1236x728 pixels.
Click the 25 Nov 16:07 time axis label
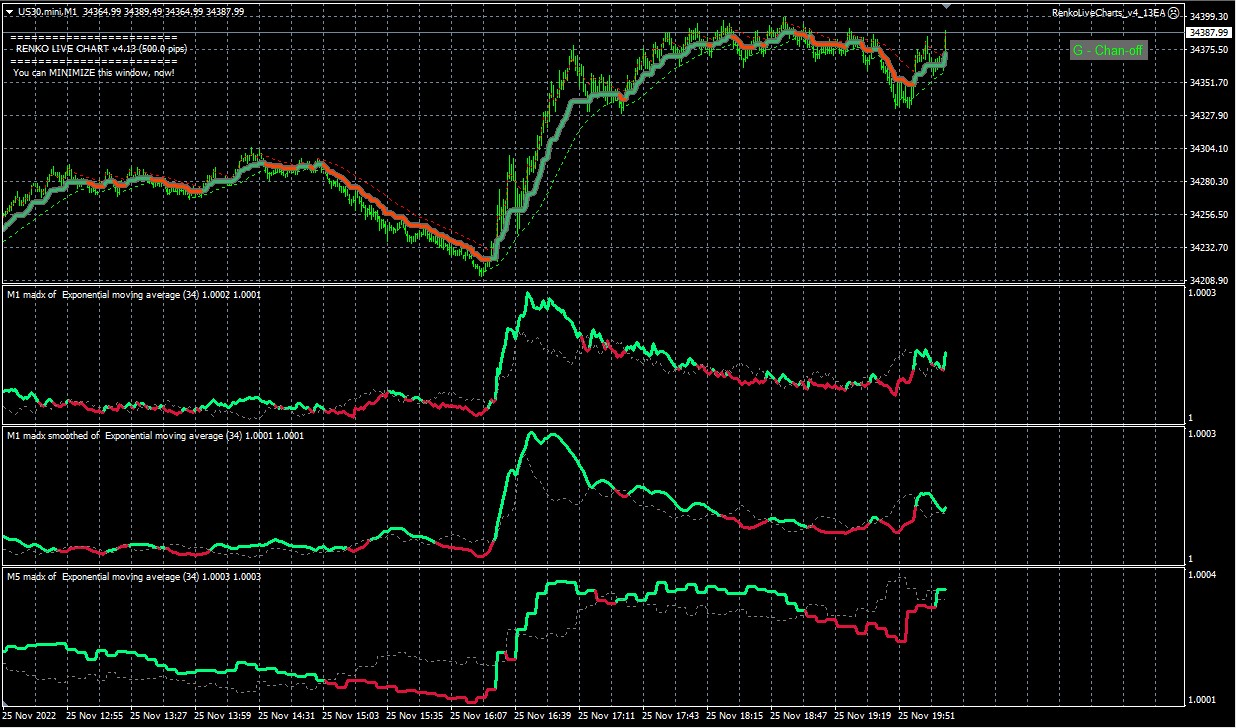480,716
